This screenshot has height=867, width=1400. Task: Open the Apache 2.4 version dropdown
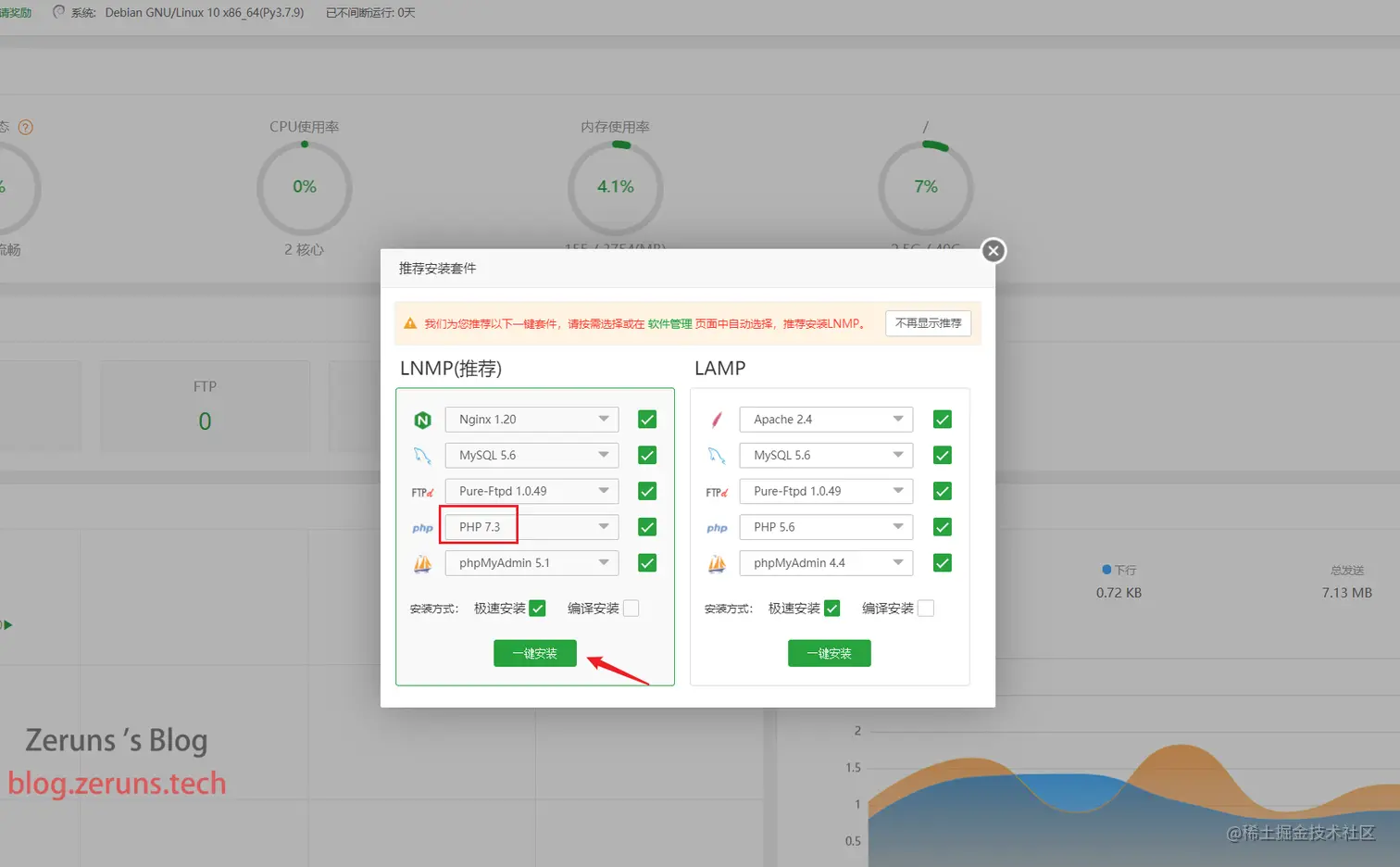pyautogui.click(x=826, y=420)
